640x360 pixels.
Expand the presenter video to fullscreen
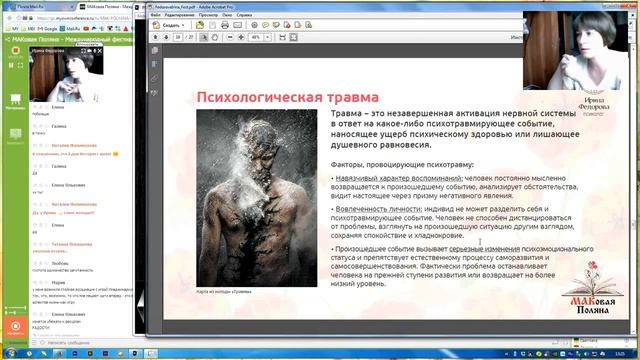pyautogui.click(x=83, y=51)
